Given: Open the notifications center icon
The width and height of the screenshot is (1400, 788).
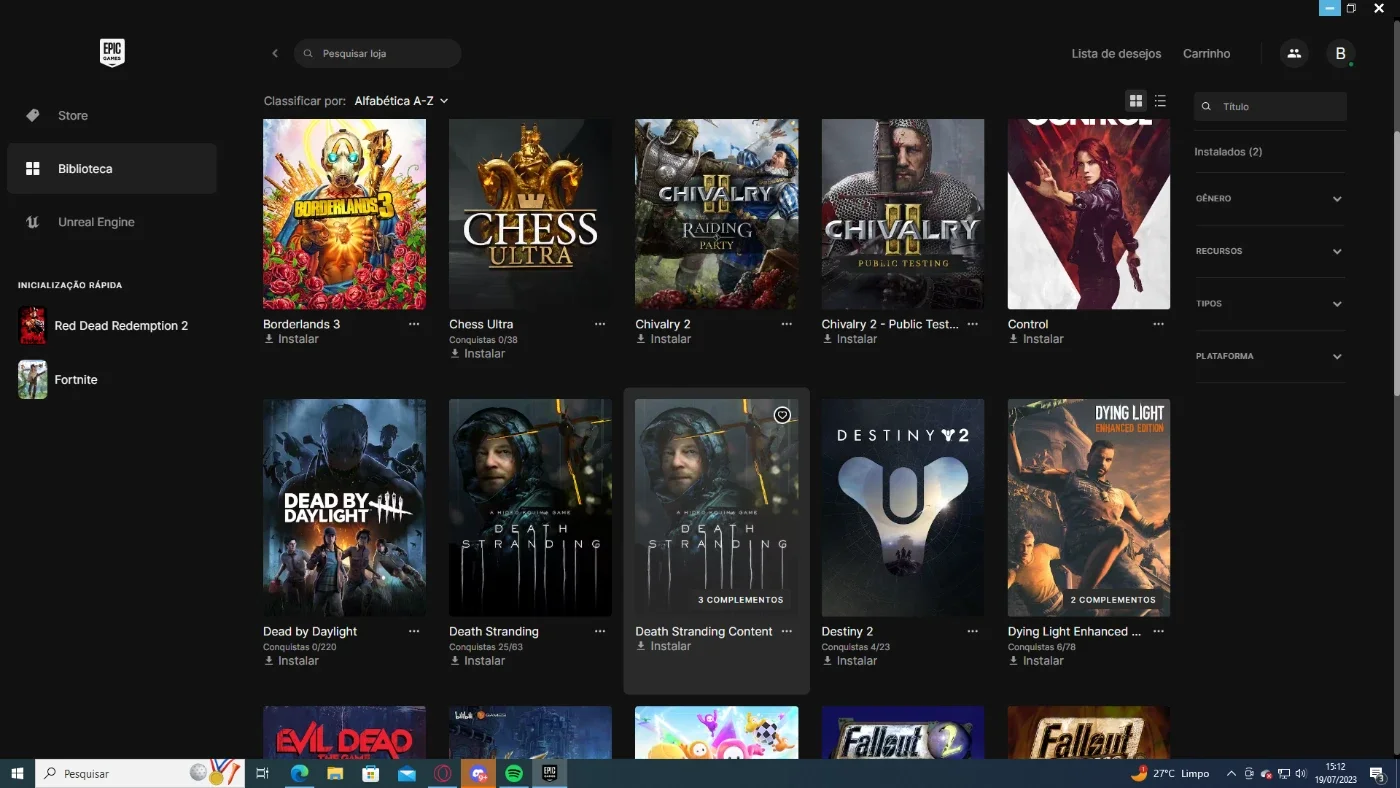Looking at the screenshot, I should pyautogui.click(x=1377, y=773).
